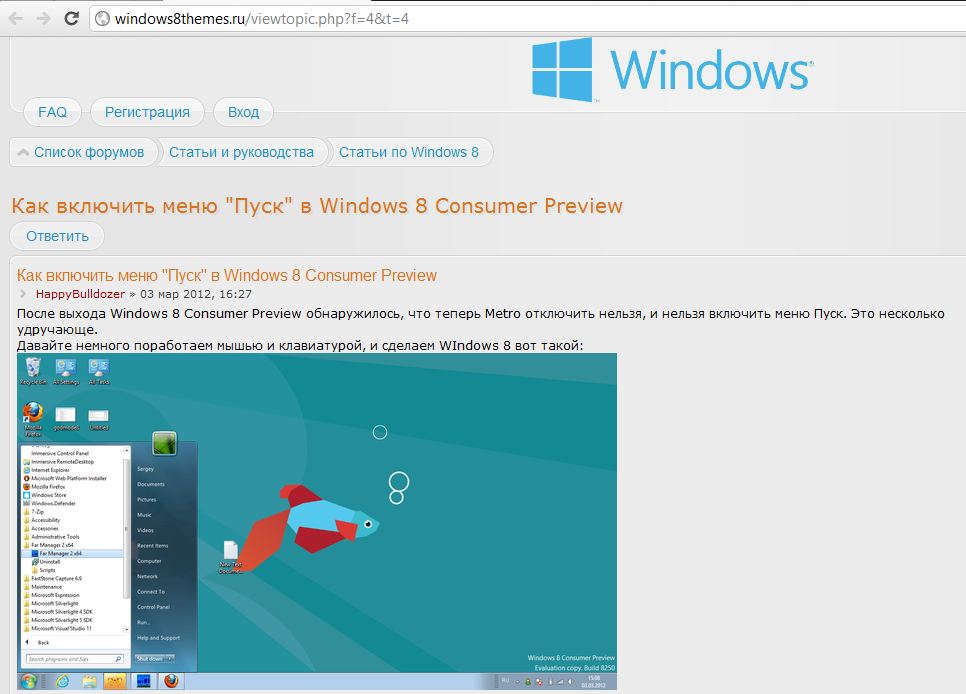Click the page icon in the address bar

pos(102,19)
